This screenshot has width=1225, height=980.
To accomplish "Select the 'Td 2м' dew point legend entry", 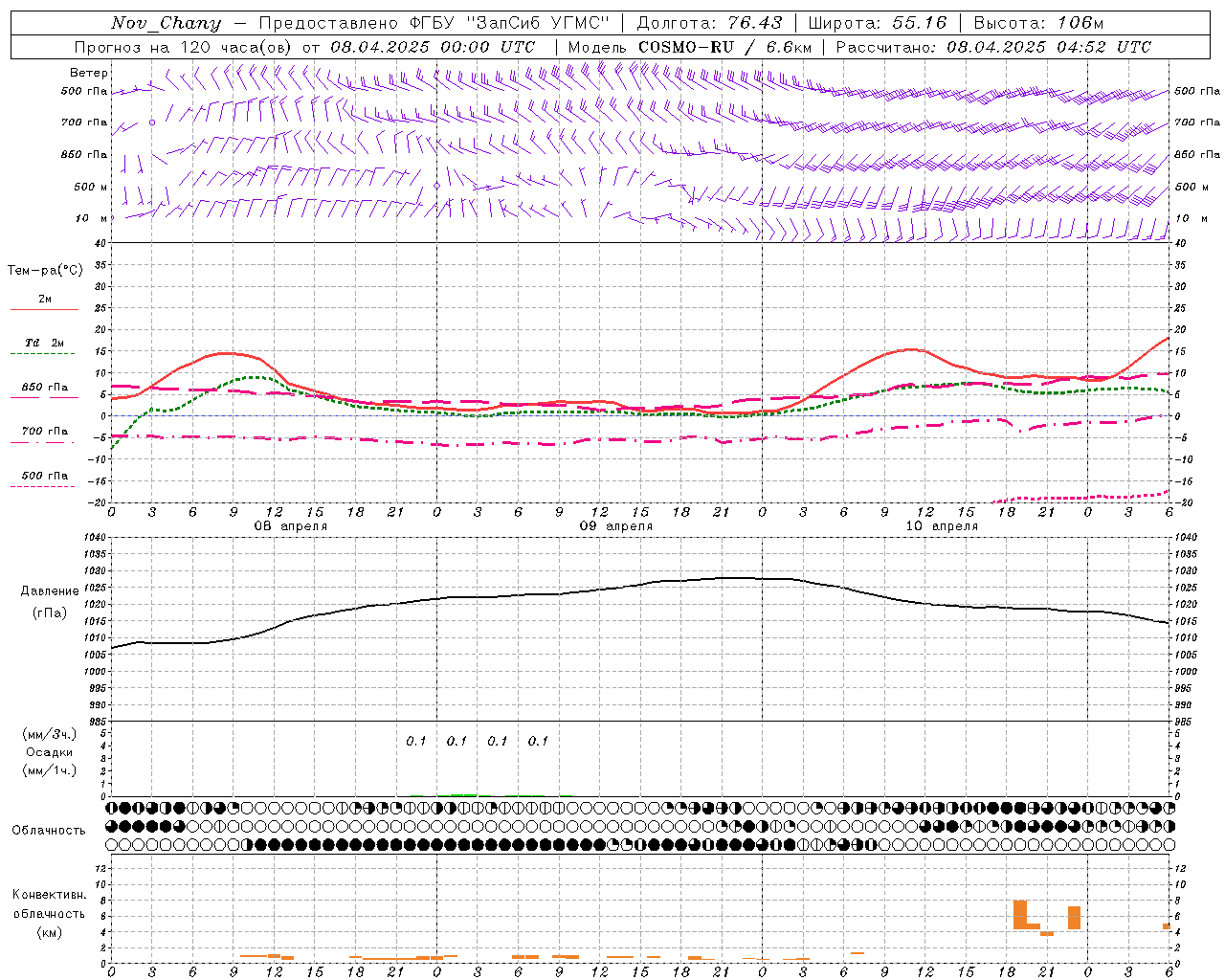I will point(45,343).
